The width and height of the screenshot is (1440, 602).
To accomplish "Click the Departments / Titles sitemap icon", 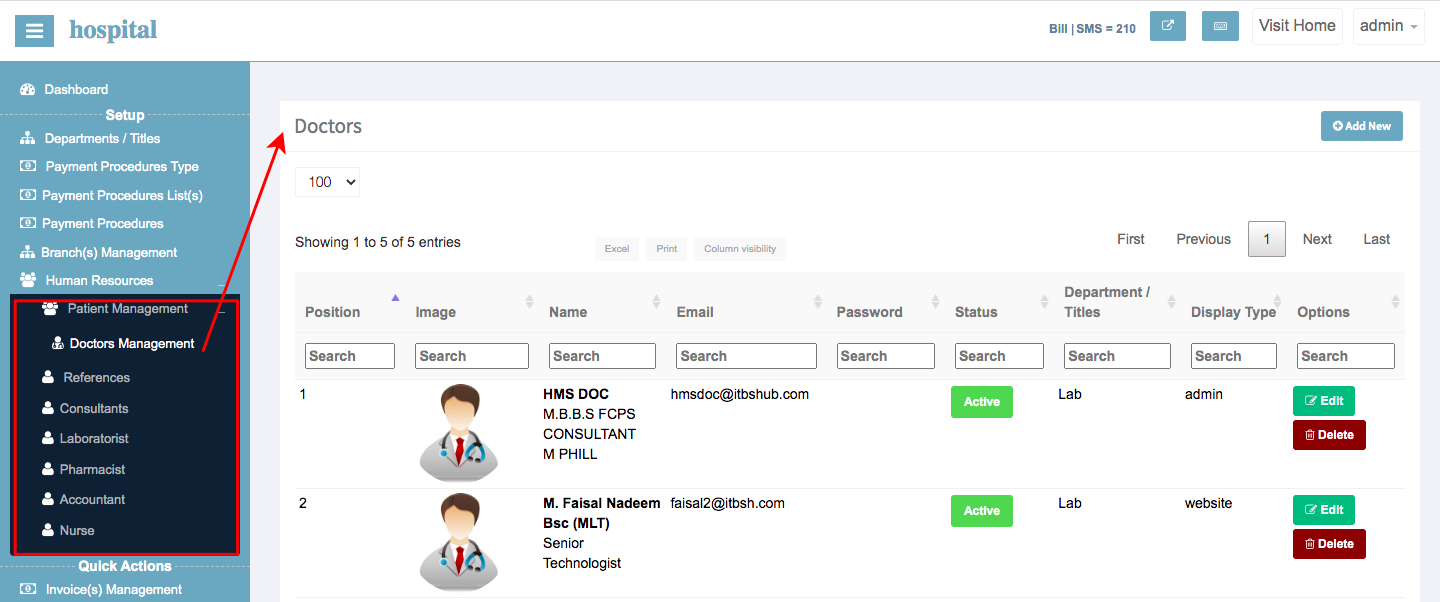I will [x=28, y=138].
